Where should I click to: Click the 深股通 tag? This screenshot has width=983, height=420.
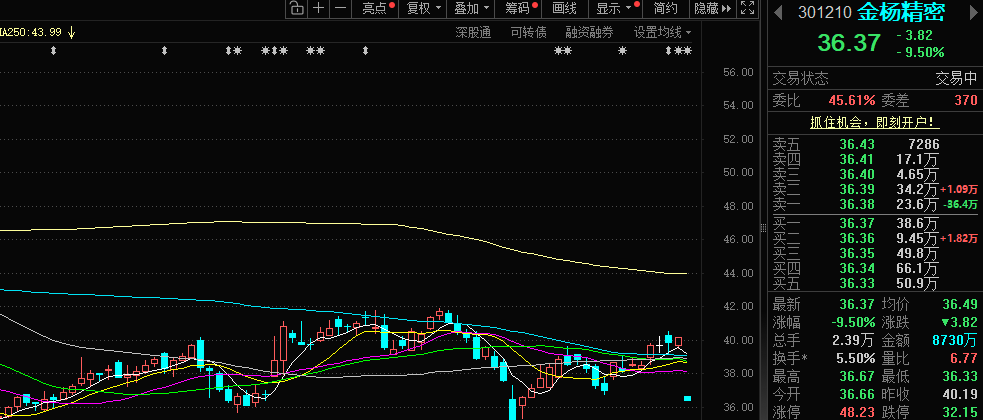pyautogui.click(x=473, y=33)
